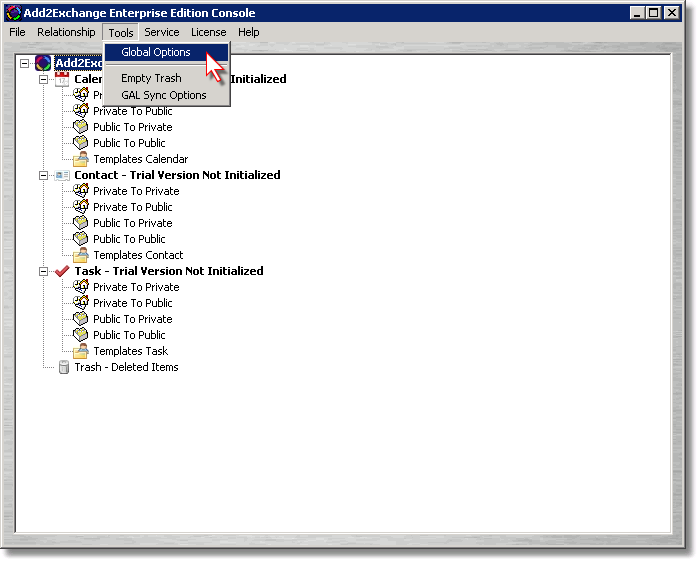
Task: Click Task Private To Private icon
Action: pos(81,287)
